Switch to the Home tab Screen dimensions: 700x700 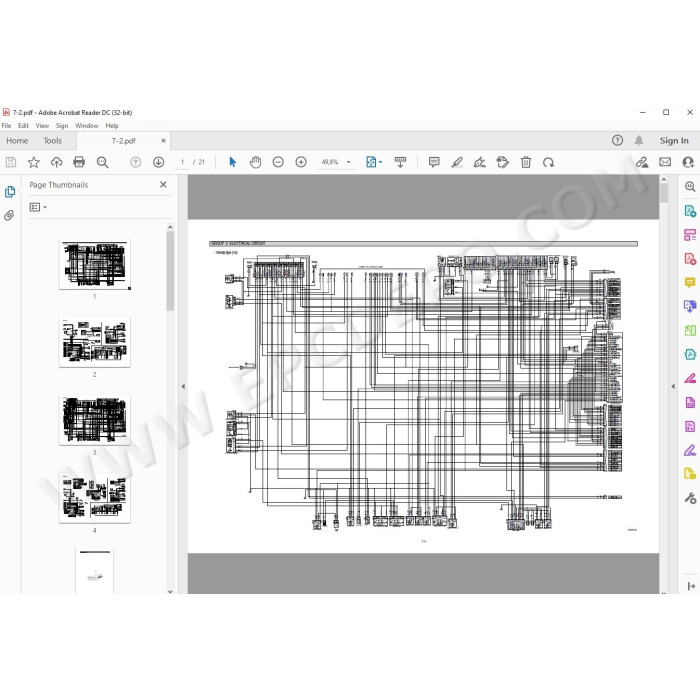tap(17, 141)
